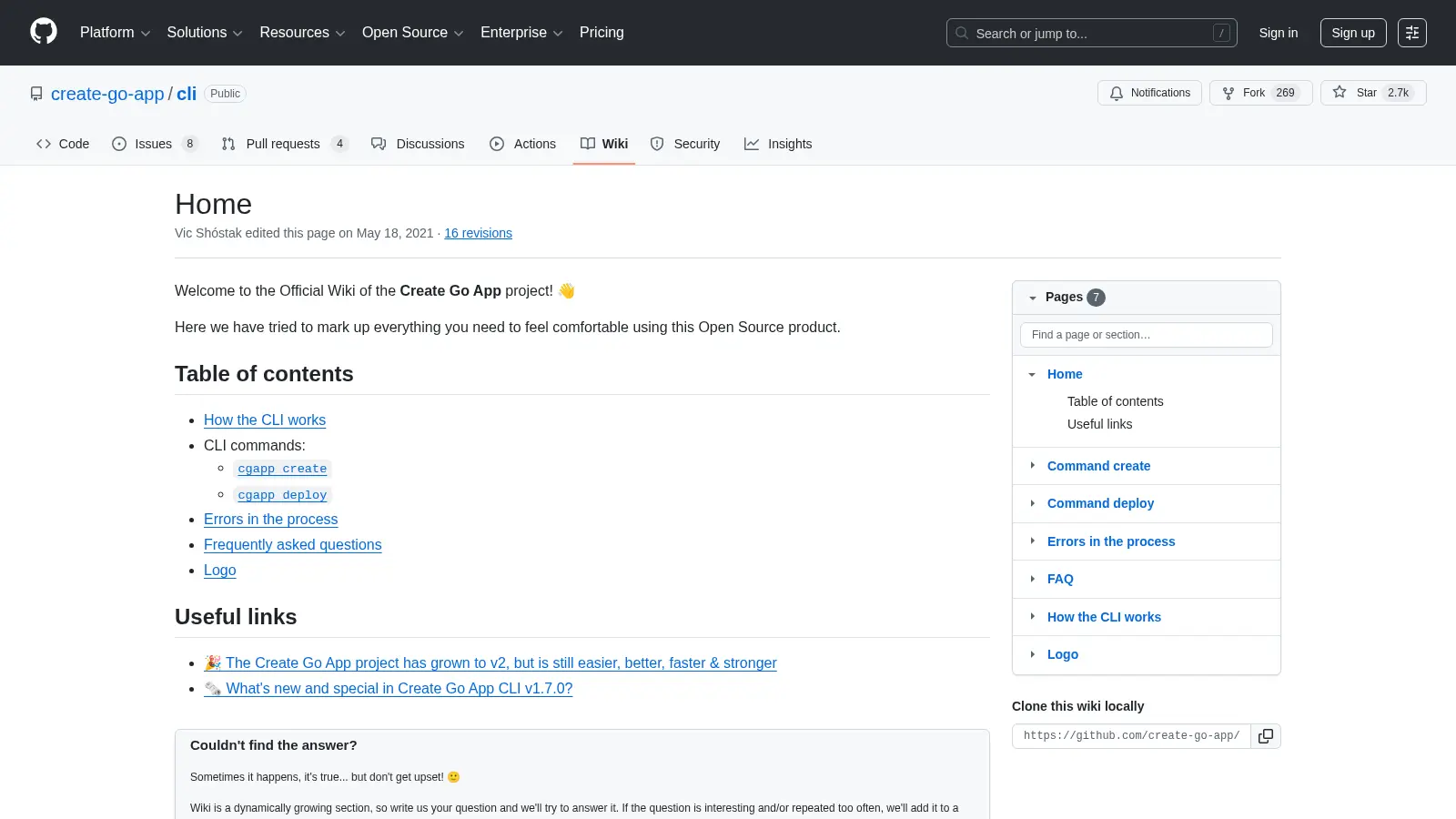
Task: Open the cgapp deploy command link
Action: click(x=282, y=495)
